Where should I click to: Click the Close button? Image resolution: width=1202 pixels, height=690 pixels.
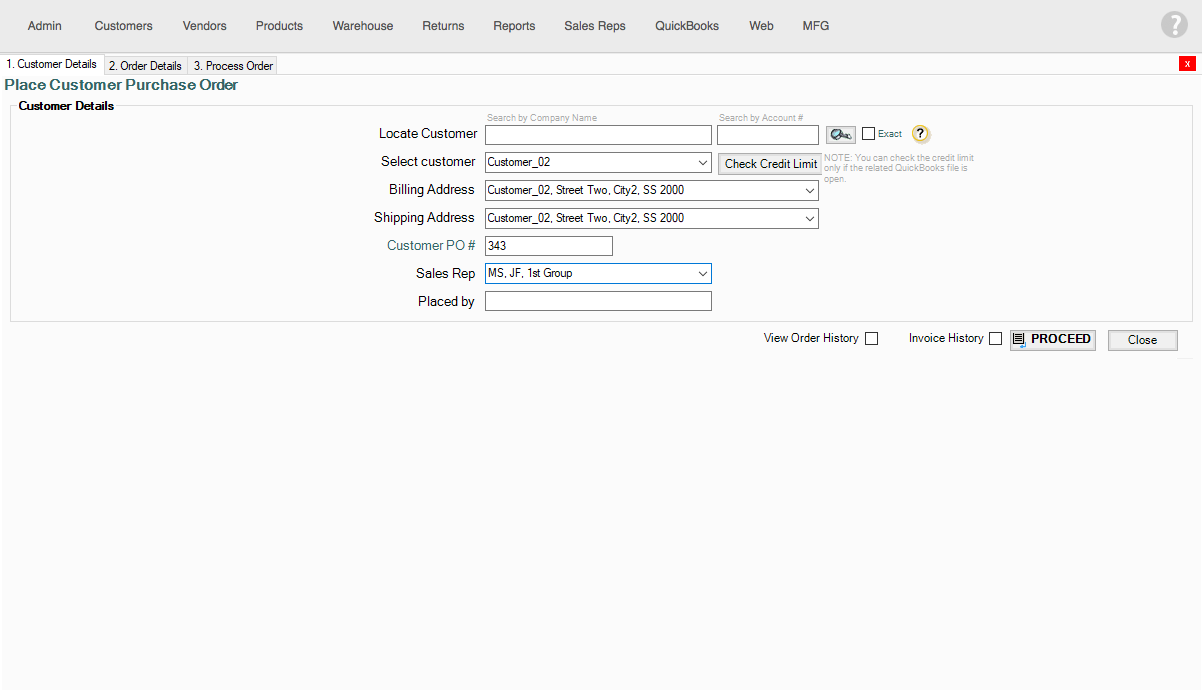coord(1142,340)
